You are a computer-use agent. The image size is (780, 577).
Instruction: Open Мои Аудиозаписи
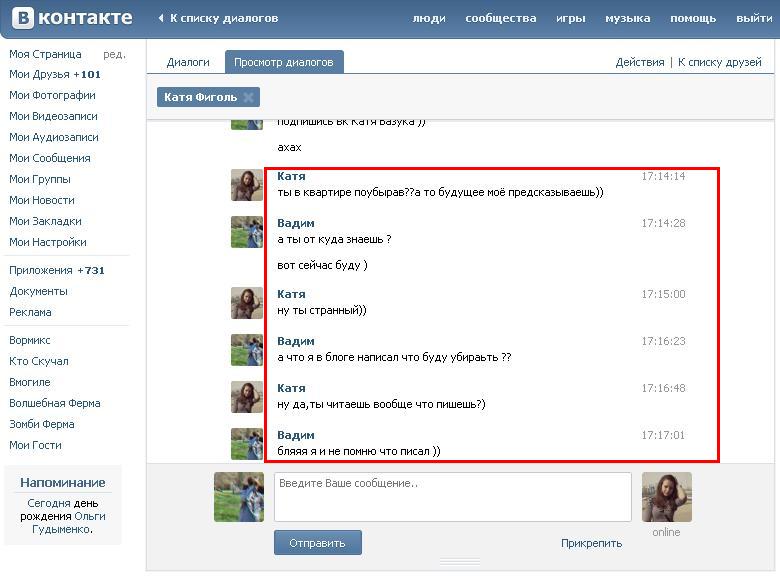(x=54, y=137)
